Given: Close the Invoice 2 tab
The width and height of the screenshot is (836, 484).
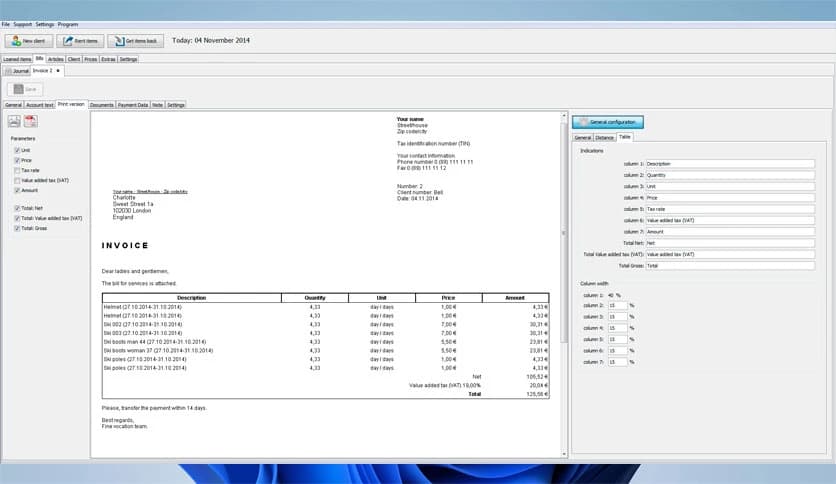Looking at the screenshot, I should 58,71.
